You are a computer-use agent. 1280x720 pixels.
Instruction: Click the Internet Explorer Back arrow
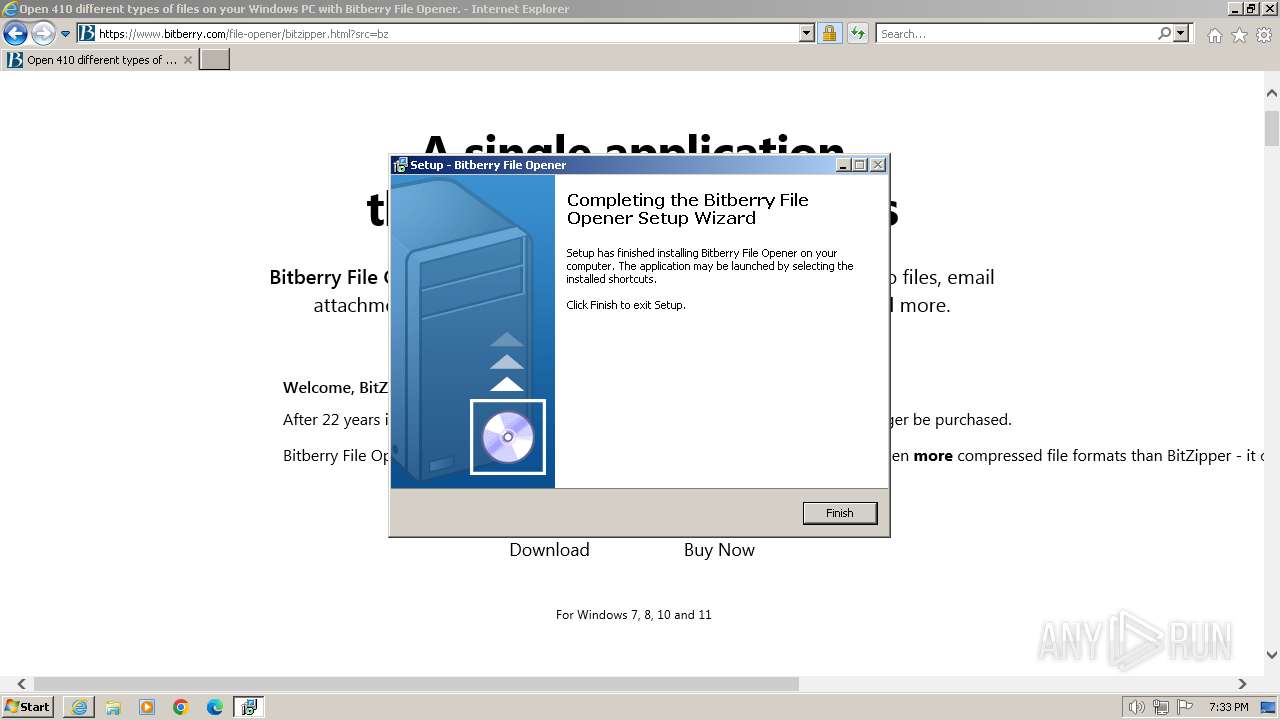click(x=15, y=34)
